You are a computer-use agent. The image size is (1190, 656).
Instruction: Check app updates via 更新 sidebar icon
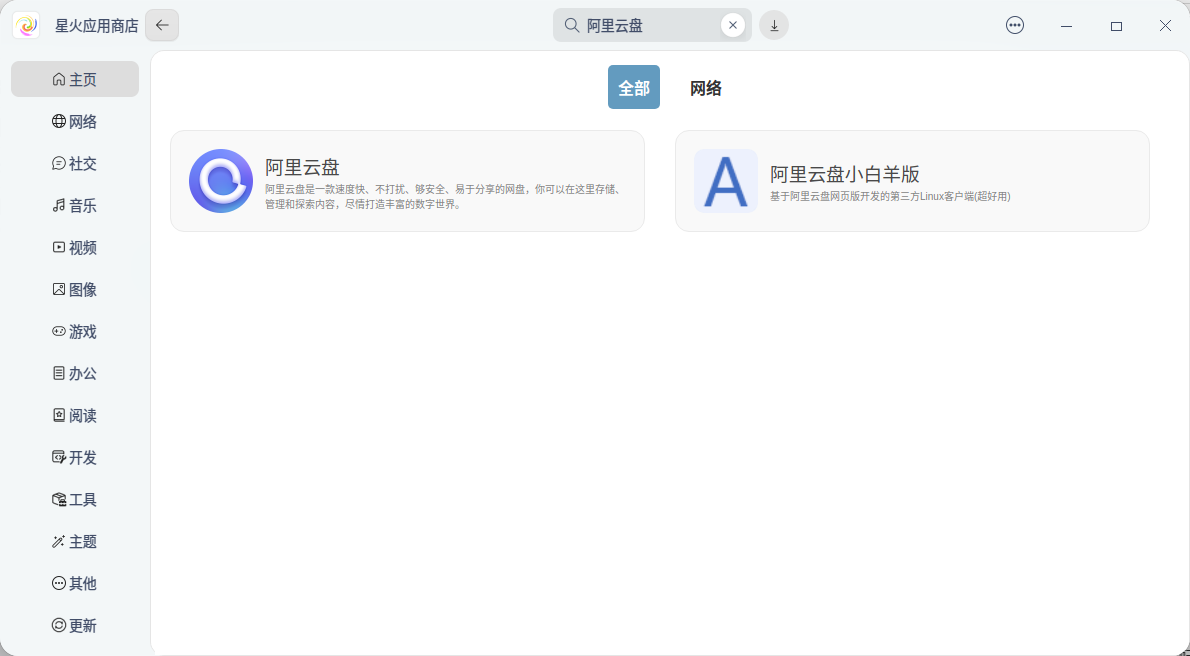pos(75,624)
